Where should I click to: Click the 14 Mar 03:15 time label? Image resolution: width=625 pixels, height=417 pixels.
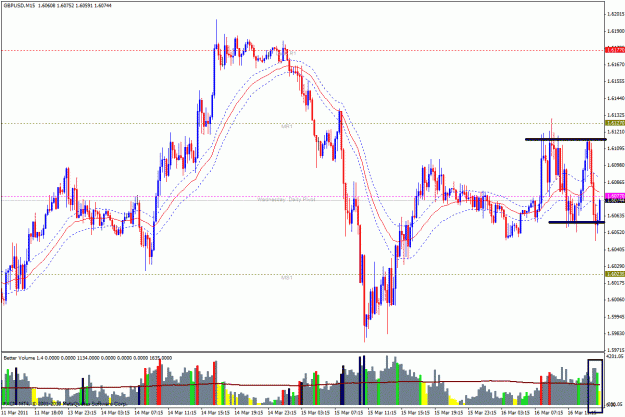click(x=116, y=413)
